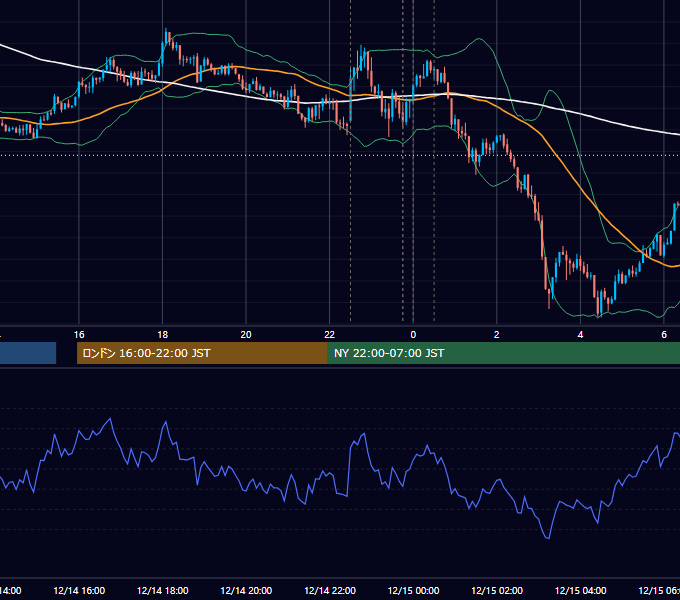680x600 pixels.
Task: Click the 12/15 04:00 date label
Action: pyautogui.click(x=581, y=590)
